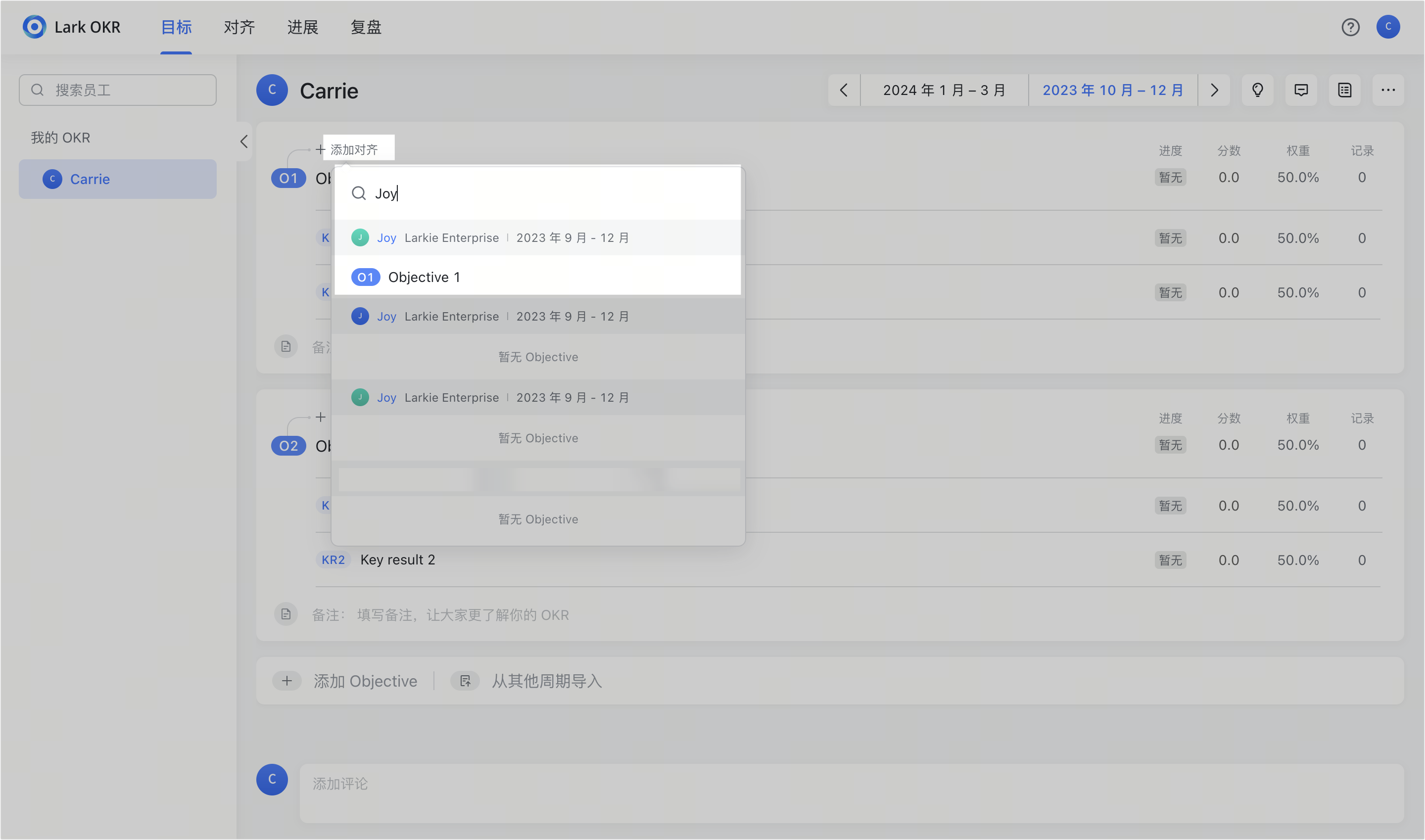Click the list view icon in header
The height and width of the screenshot is (840, 1425).
[x=1345, y=90]
